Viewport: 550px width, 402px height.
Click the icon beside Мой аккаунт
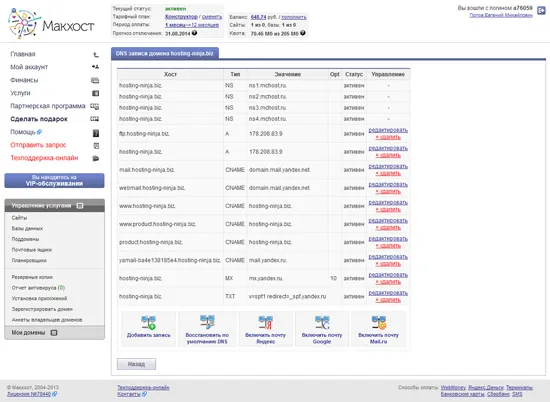[x=95, y=67]
